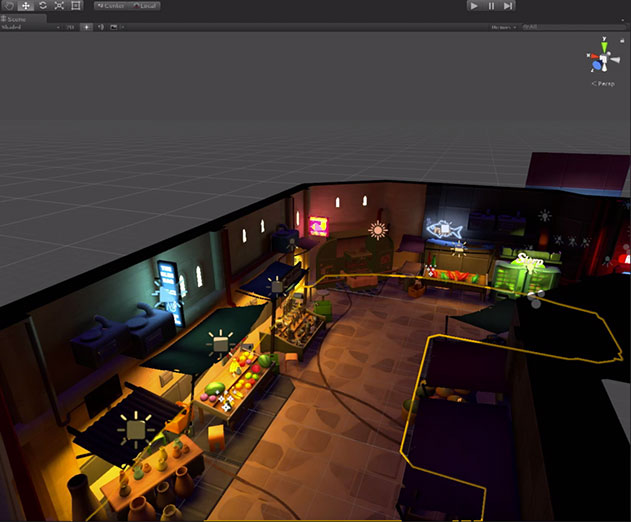The width and height of the screenshot is (631, 522).
Task: Switch to the Scene tab
Action: pos(14,19)
